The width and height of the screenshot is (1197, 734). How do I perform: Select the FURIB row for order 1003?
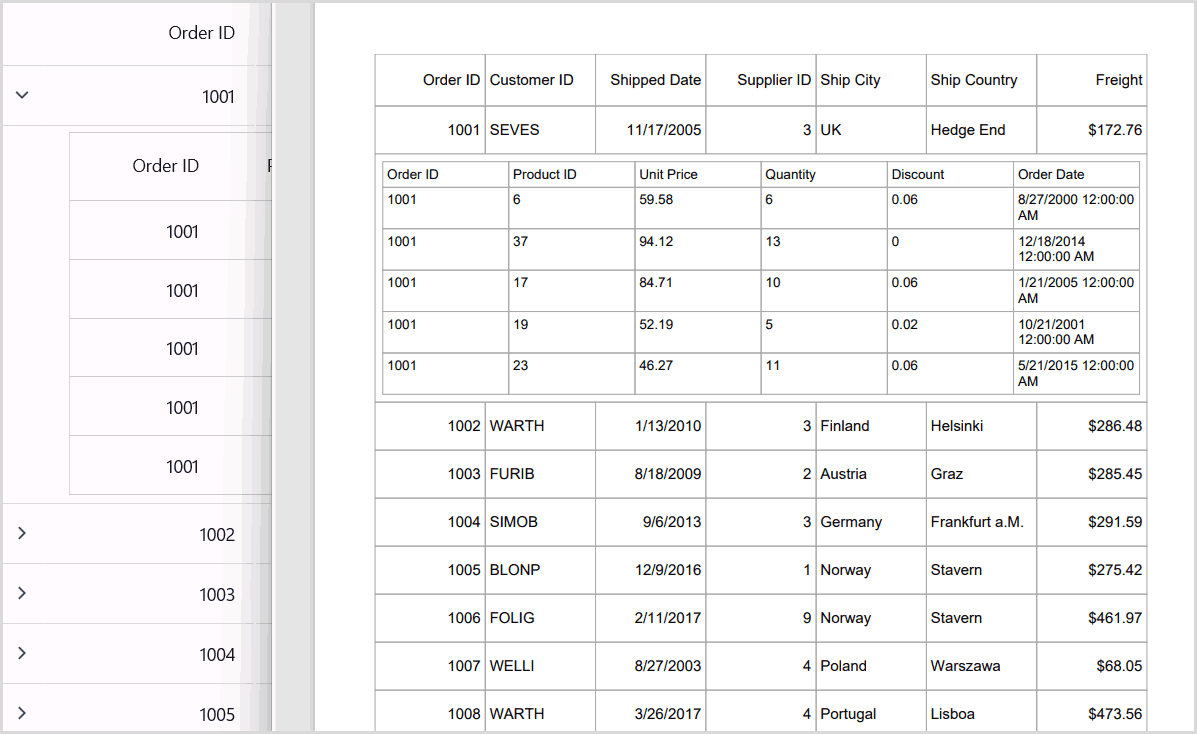[513, 474]
